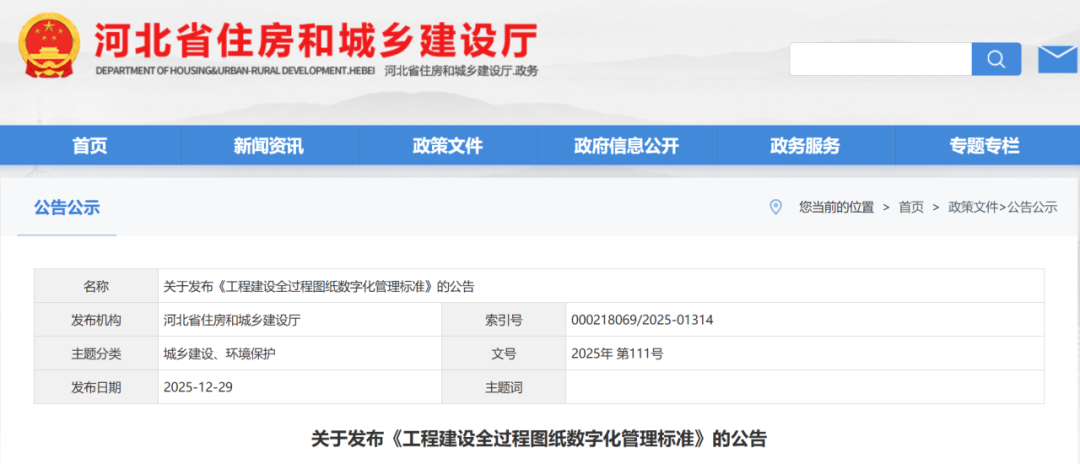Click the search magnifier button

click(x=996, y=59)
